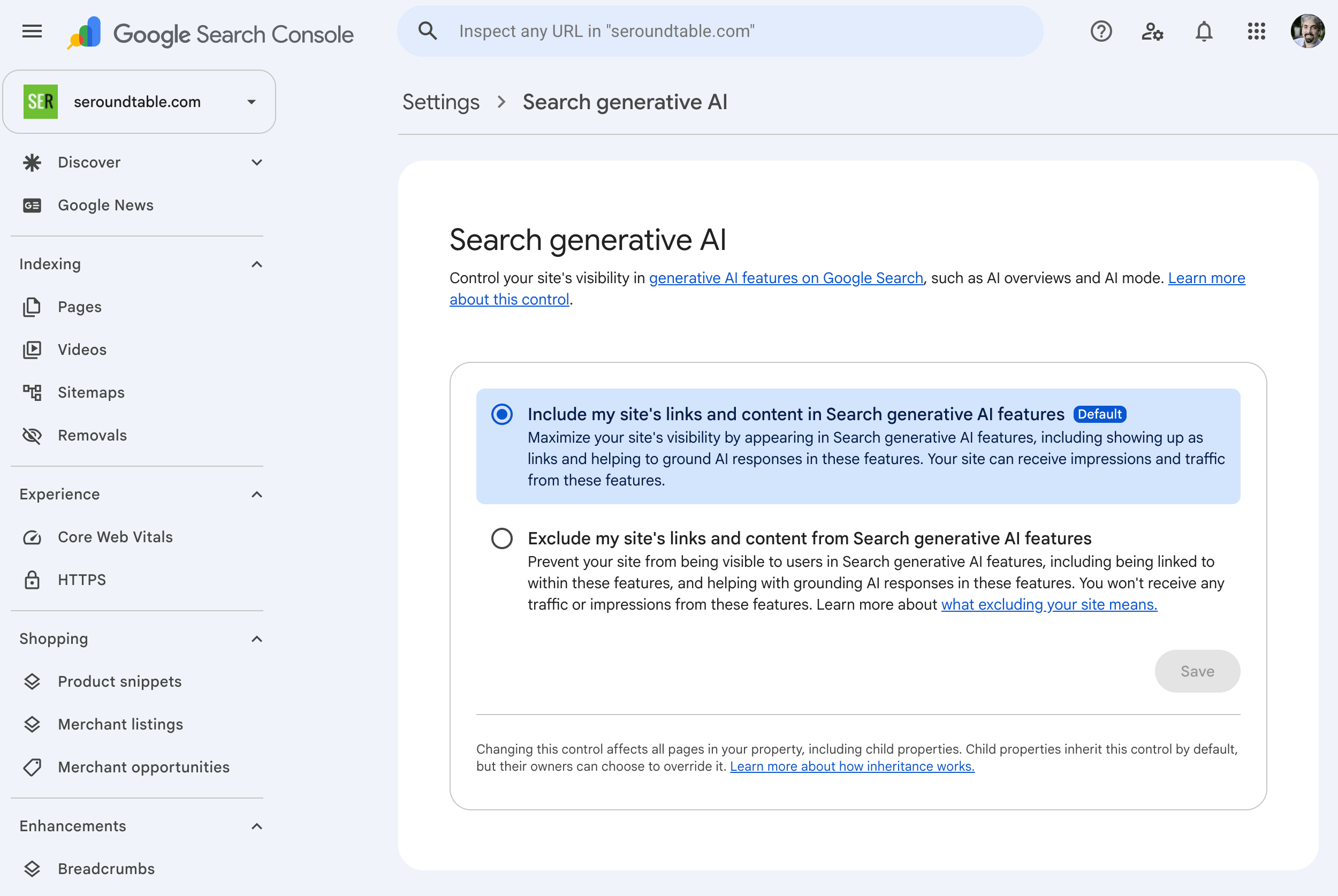
Task: Select Exclude my site's links radio button
Action: [x=501, y=538]
